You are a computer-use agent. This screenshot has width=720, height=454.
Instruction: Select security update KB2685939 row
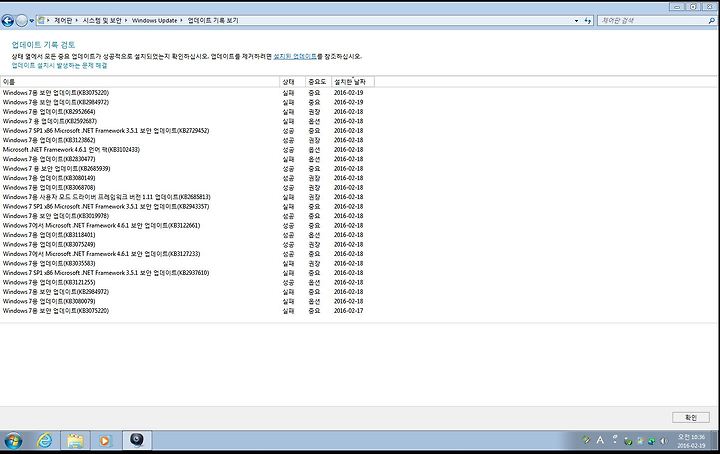[187, 168]
